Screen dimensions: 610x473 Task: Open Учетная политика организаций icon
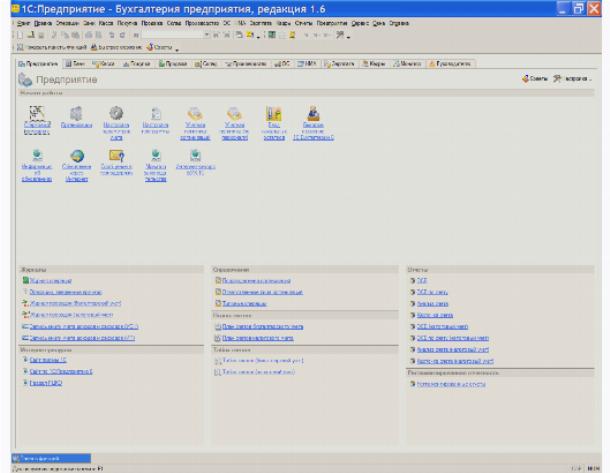pos(195,113)
